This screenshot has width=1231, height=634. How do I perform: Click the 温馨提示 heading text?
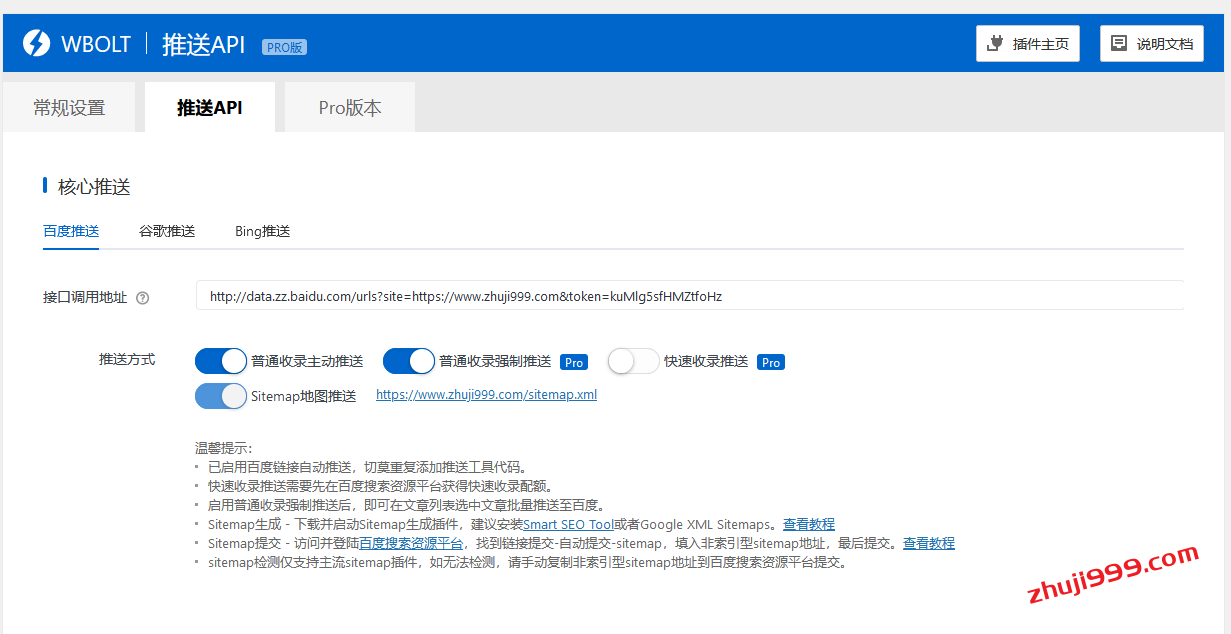[x=224, y=448]
